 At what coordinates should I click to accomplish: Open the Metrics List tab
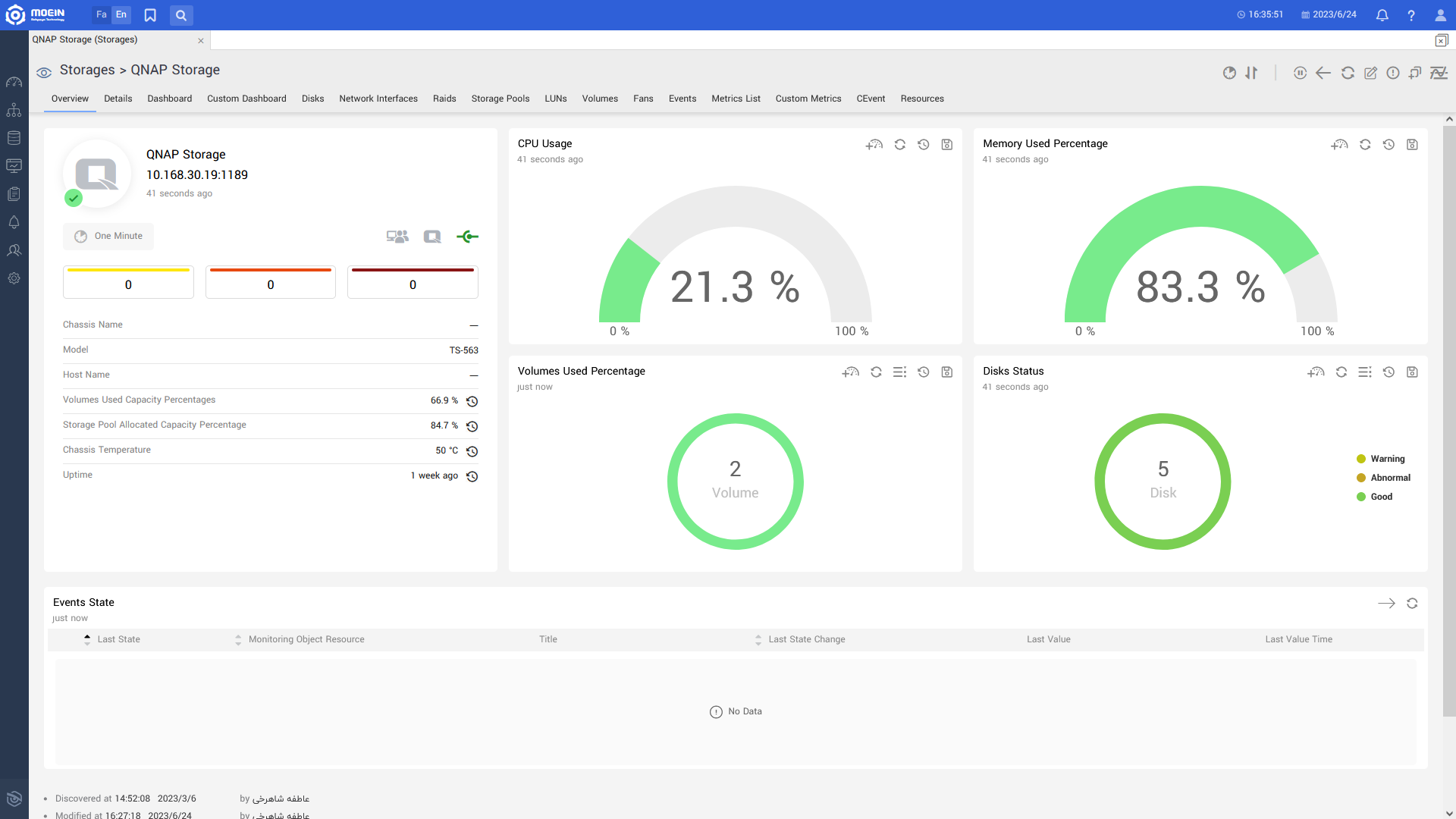coord(736,99)
